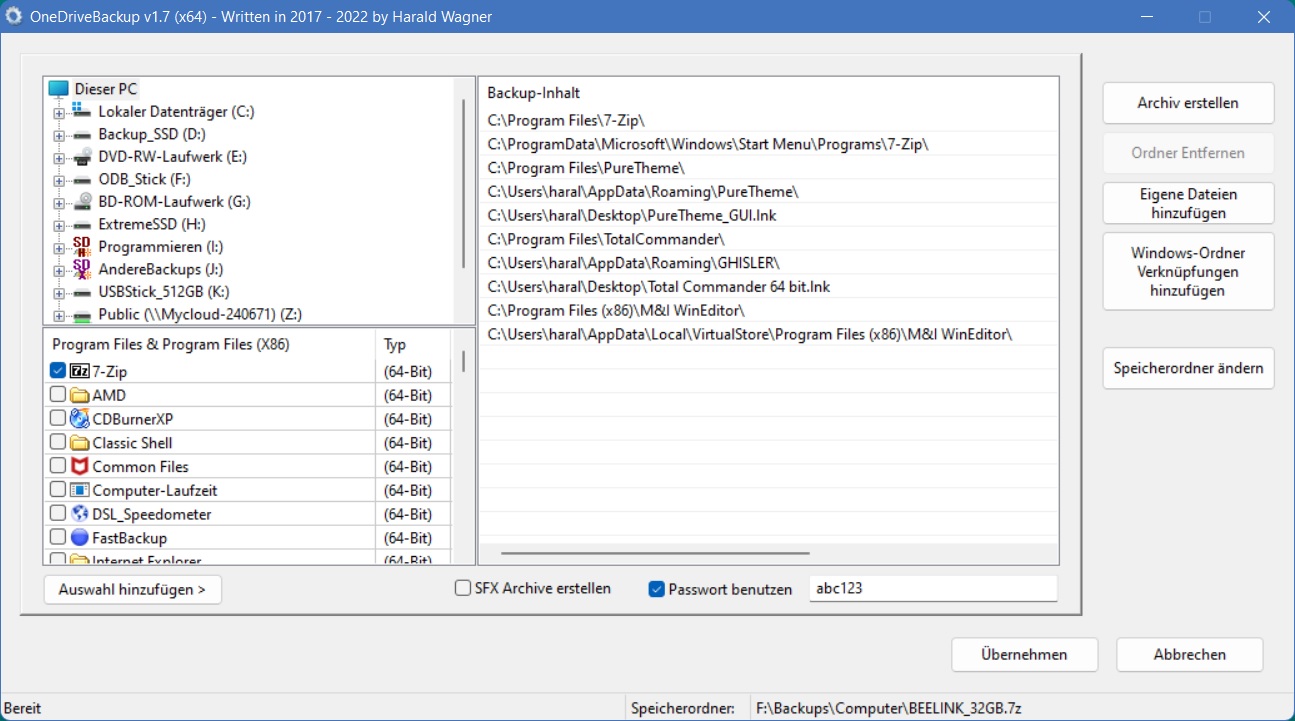Click the CDBurnerXP program icon
The width and height of the screenshot is (1295, 721).
pyautogui.click(x=80, y=419)
